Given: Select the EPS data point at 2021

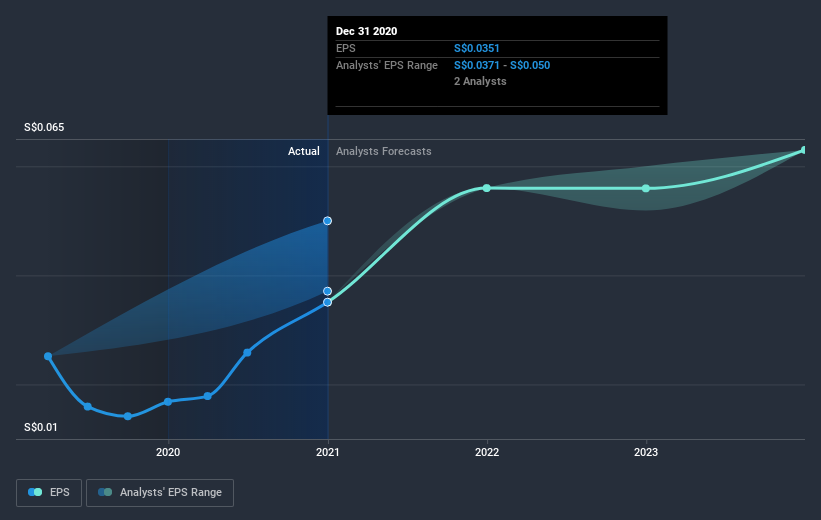Looking at the screenshot, I should click(327, 302).
